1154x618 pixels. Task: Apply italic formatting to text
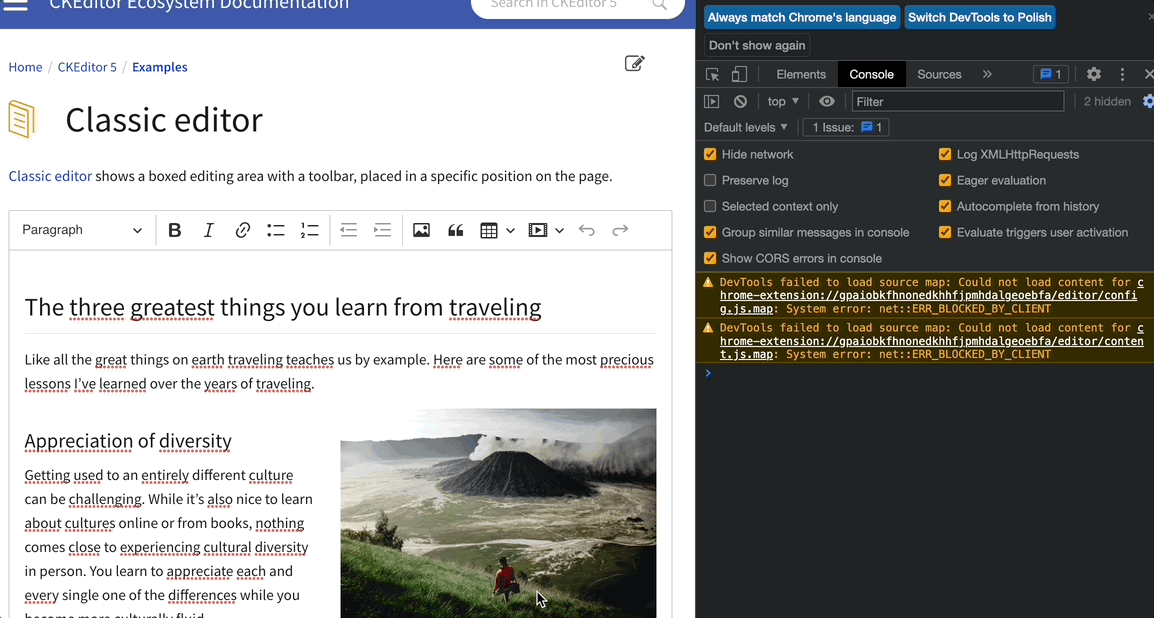[x=208, y=230]
